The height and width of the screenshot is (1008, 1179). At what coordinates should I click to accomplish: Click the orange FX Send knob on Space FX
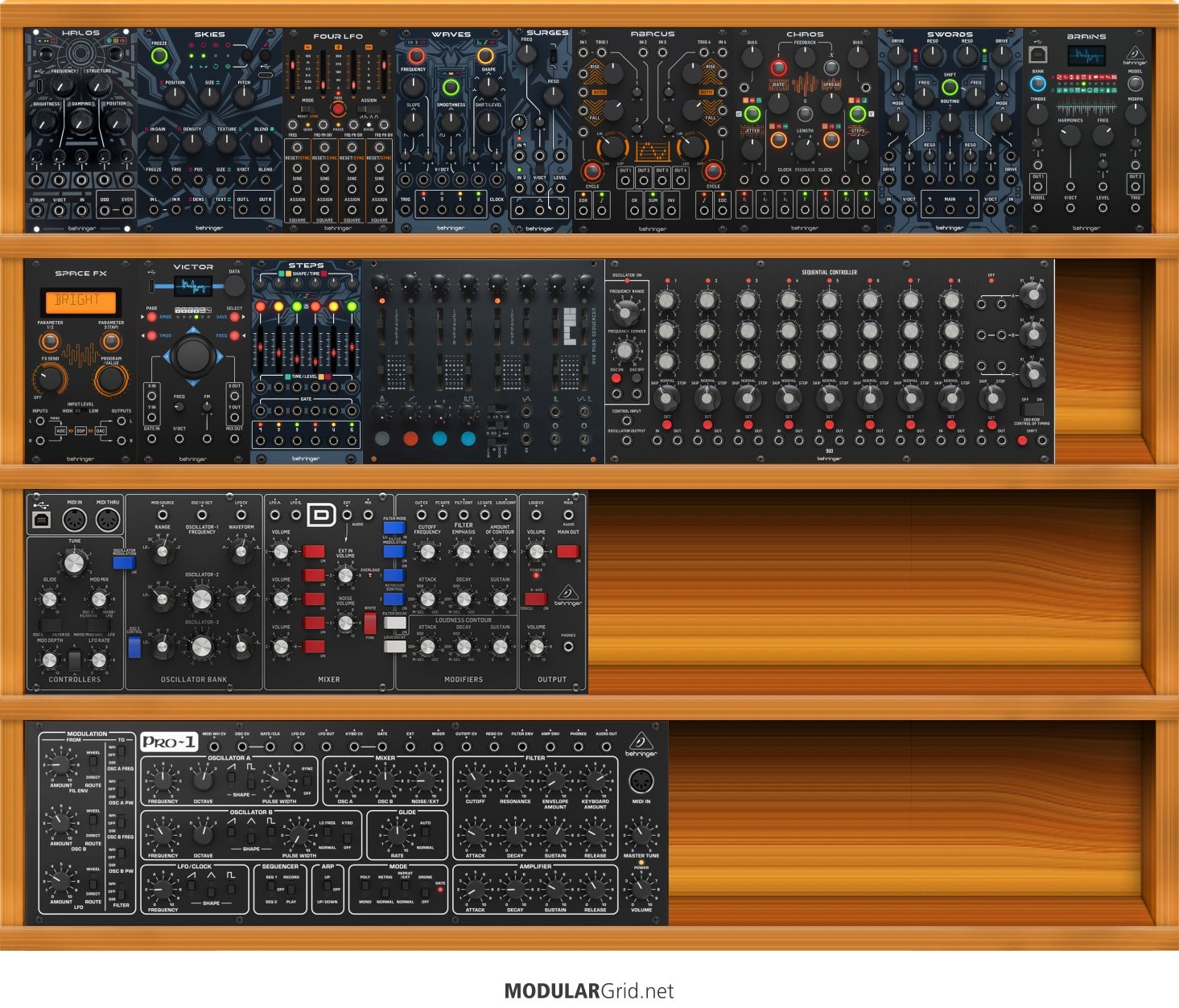point(50,377)
